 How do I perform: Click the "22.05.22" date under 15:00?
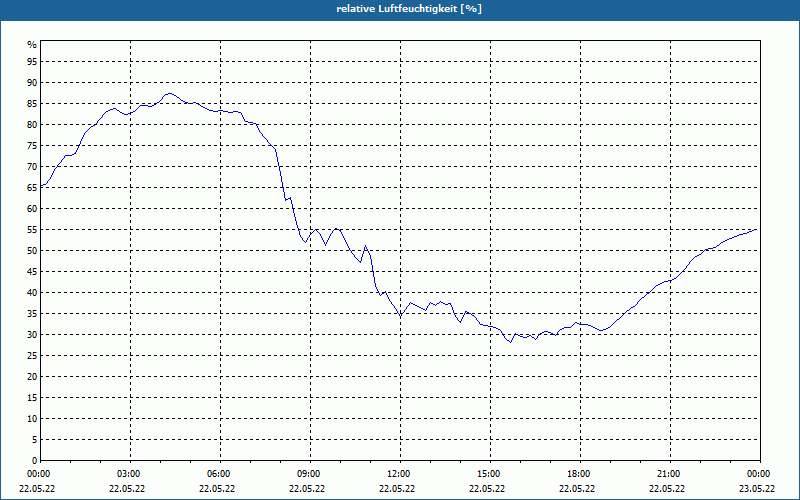487,489
